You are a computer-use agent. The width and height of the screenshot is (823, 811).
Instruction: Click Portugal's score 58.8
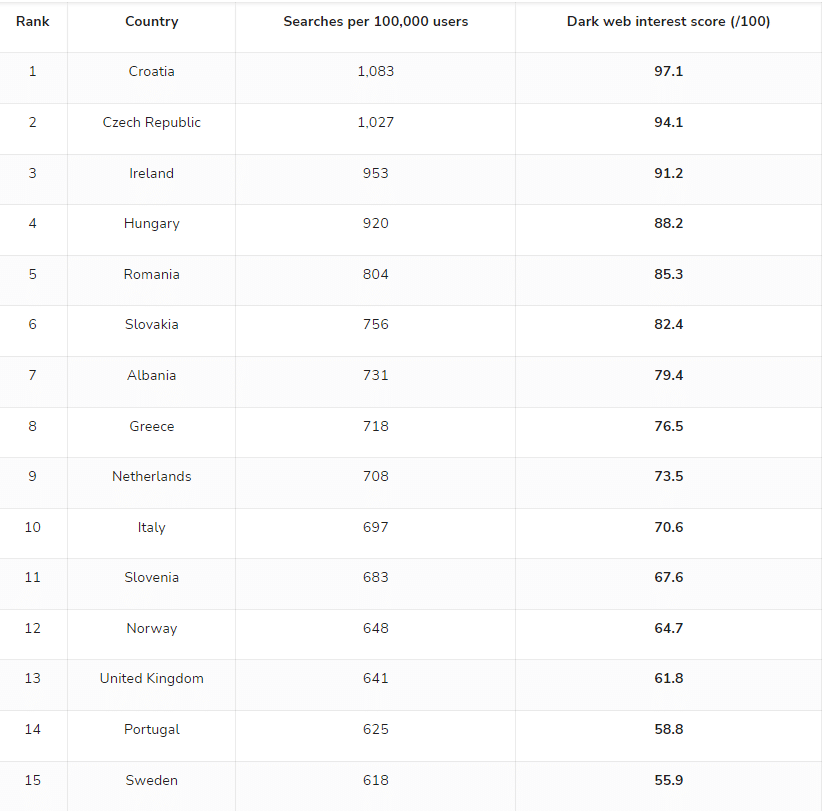pyautogui.click(x=669, y=729)
